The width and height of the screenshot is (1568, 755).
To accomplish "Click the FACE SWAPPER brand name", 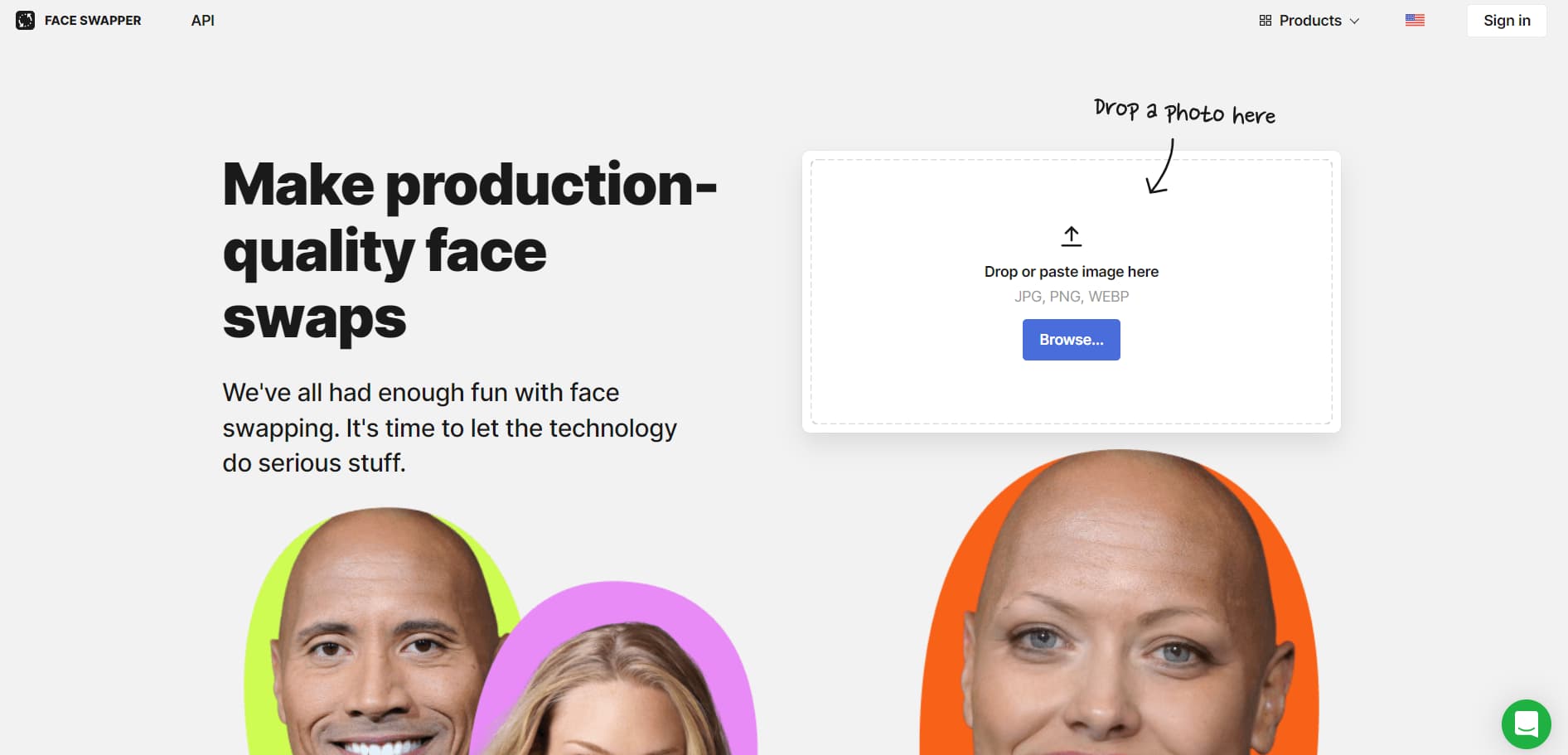I will [x=93, y=20].
